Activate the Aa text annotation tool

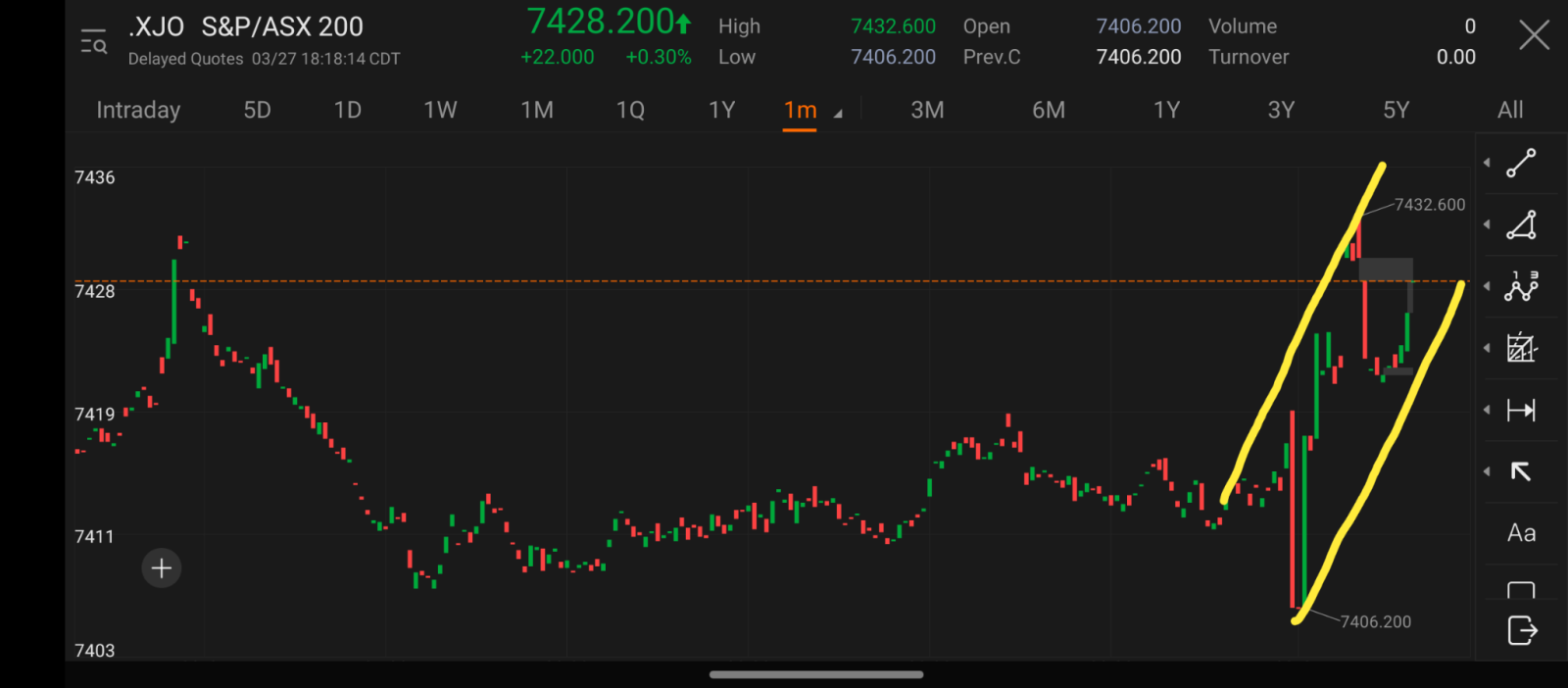click(x=1521, y=533)
